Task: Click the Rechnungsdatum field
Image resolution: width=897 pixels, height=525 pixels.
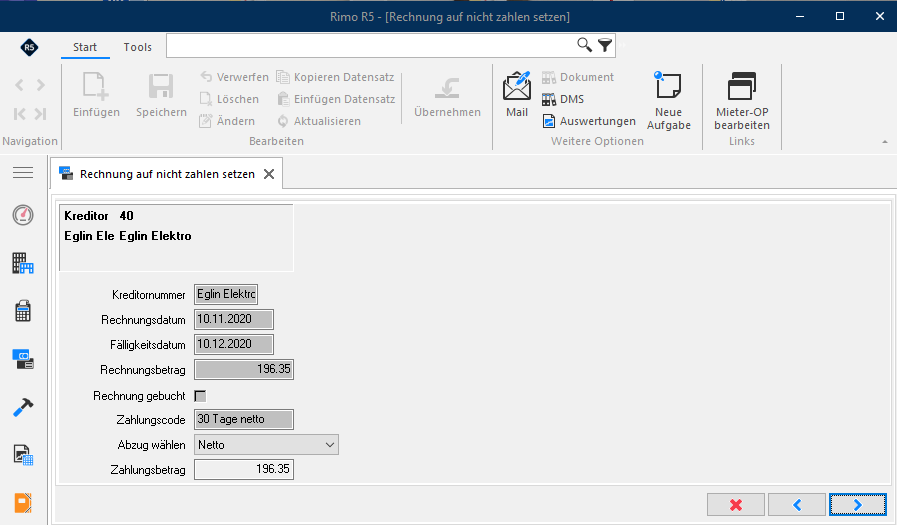Action: 234,319
